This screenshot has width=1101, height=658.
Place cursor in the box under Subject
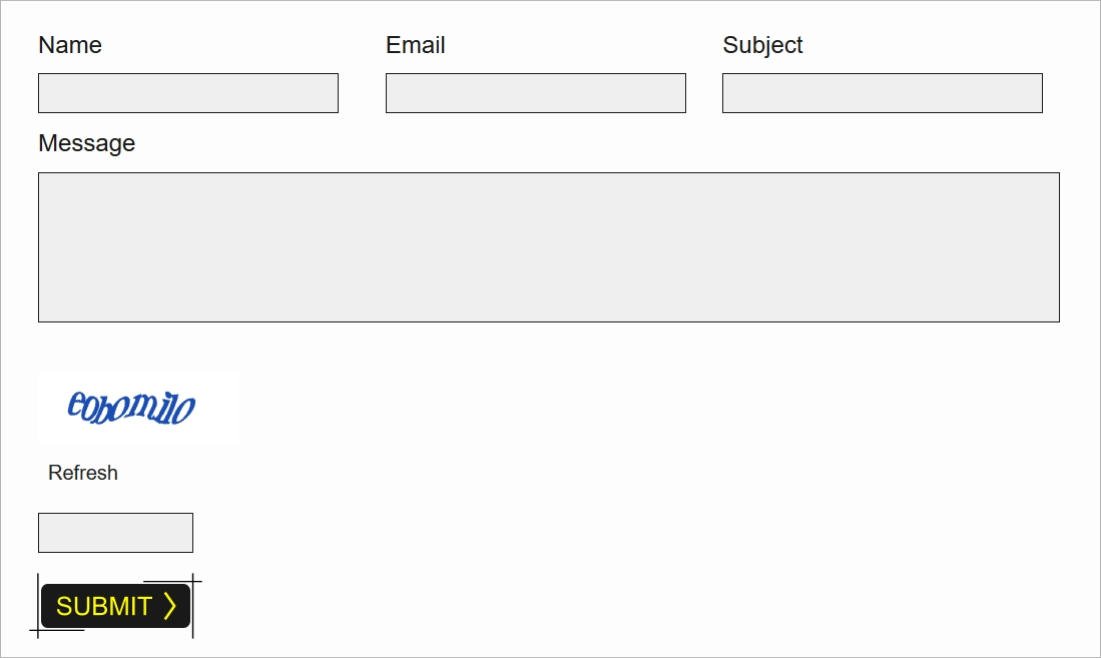click(x=883, y=93)
